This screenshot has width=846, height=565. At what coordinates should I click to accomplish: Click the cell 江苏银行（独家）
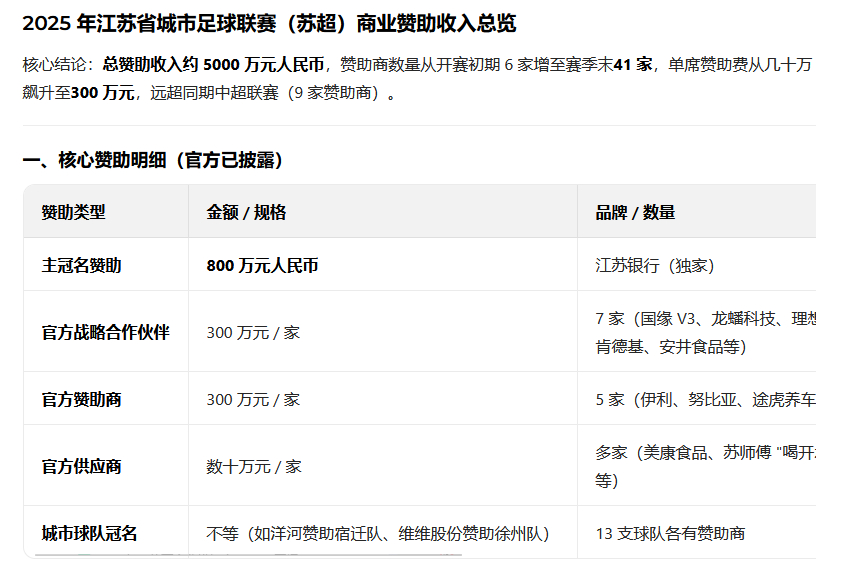pyautogui.click(x=655, y=266)
